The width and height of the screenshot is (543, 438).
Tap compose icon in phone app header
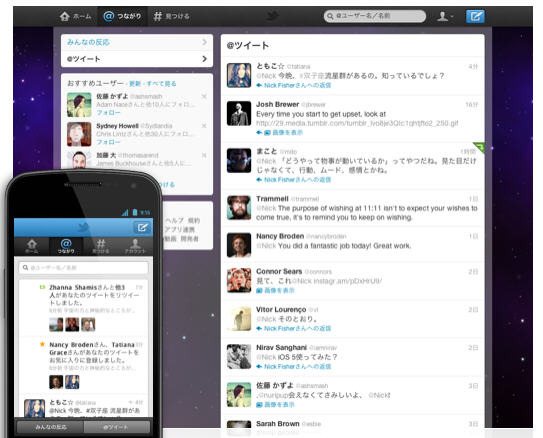pos(142,227)
